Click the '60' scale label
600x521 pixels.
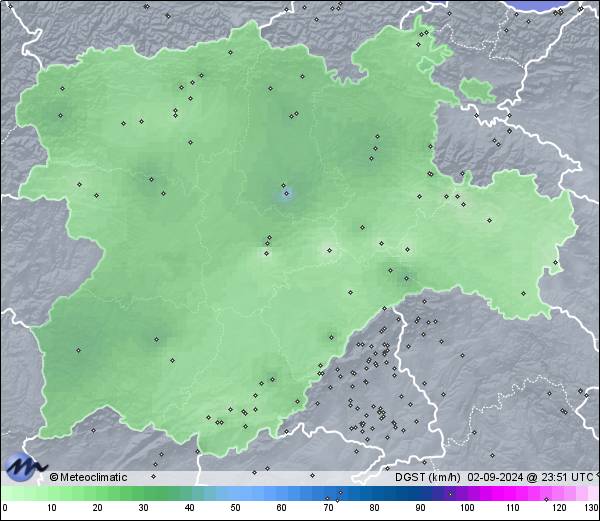pyautogui.click(x=282, y=508)
